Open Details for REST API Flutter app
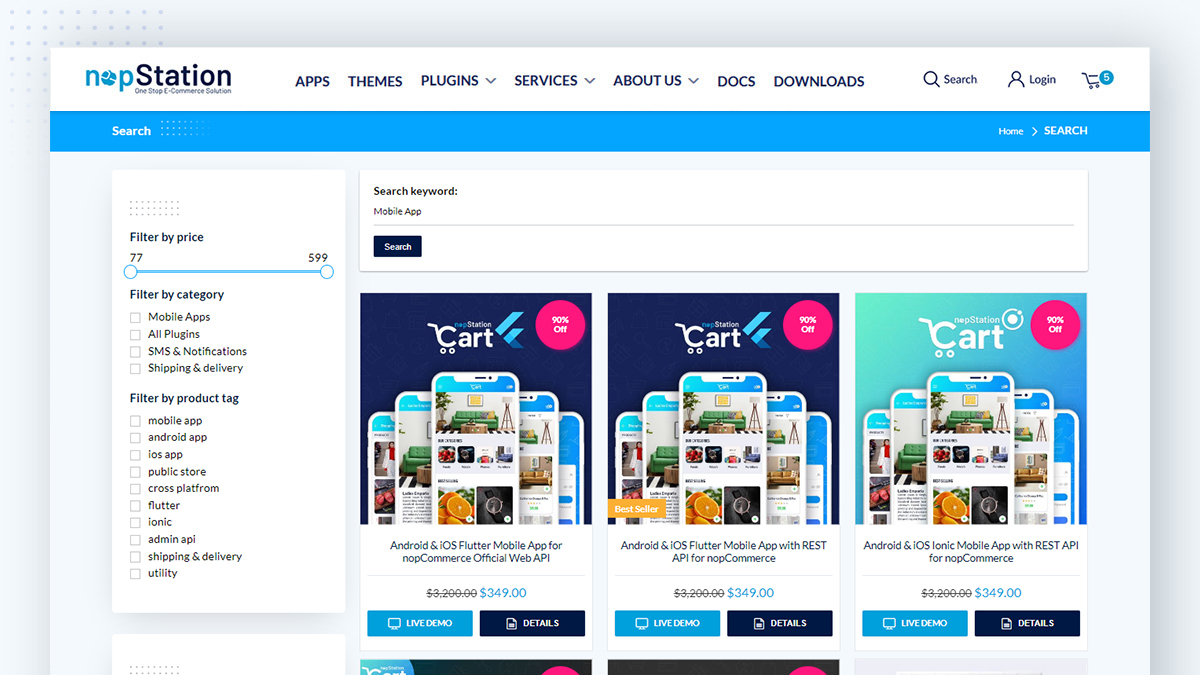The height and width of the screenshot is (675, 1200). pyautogui.click(x=780, y=623)
